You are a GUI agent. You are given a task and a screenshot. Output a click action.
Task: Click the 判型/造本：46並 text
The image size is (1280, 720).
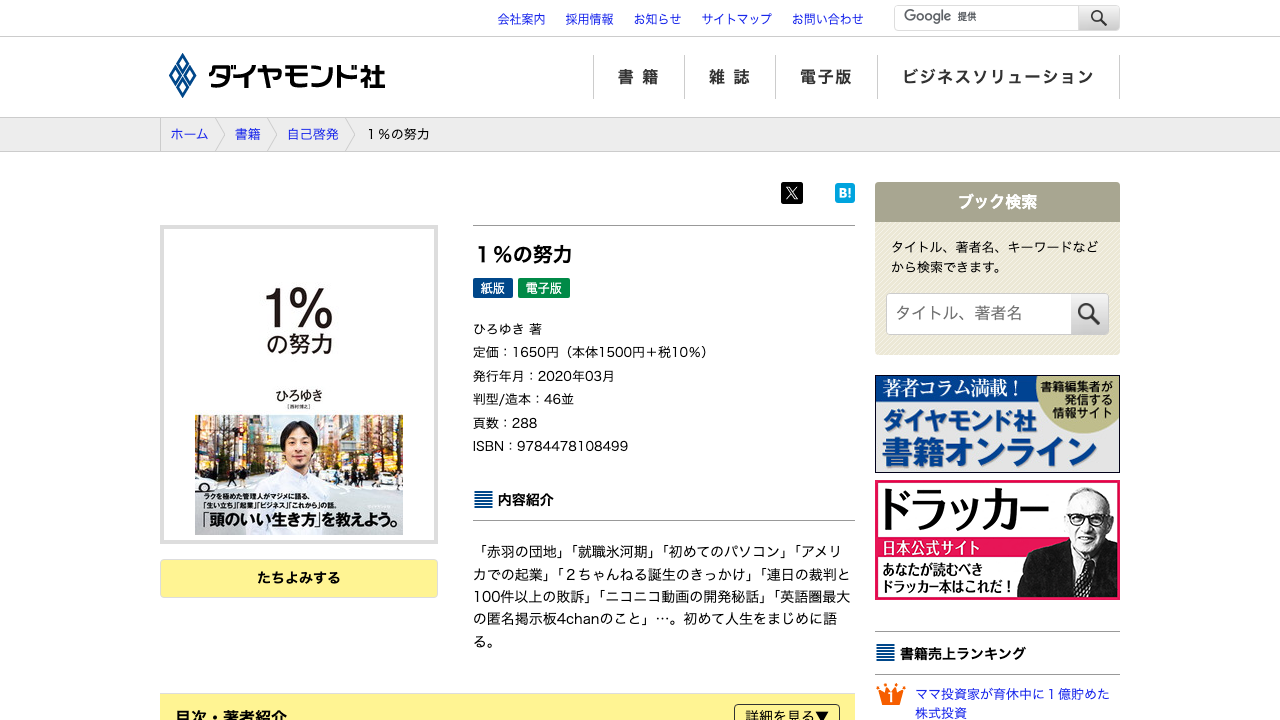tap(523, 399)
